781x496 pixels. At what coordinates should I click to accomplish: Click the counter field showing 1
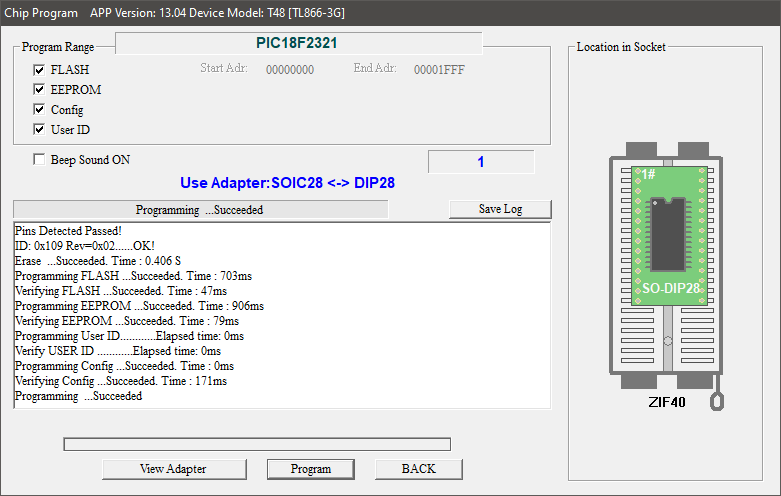tap(480, 162)
